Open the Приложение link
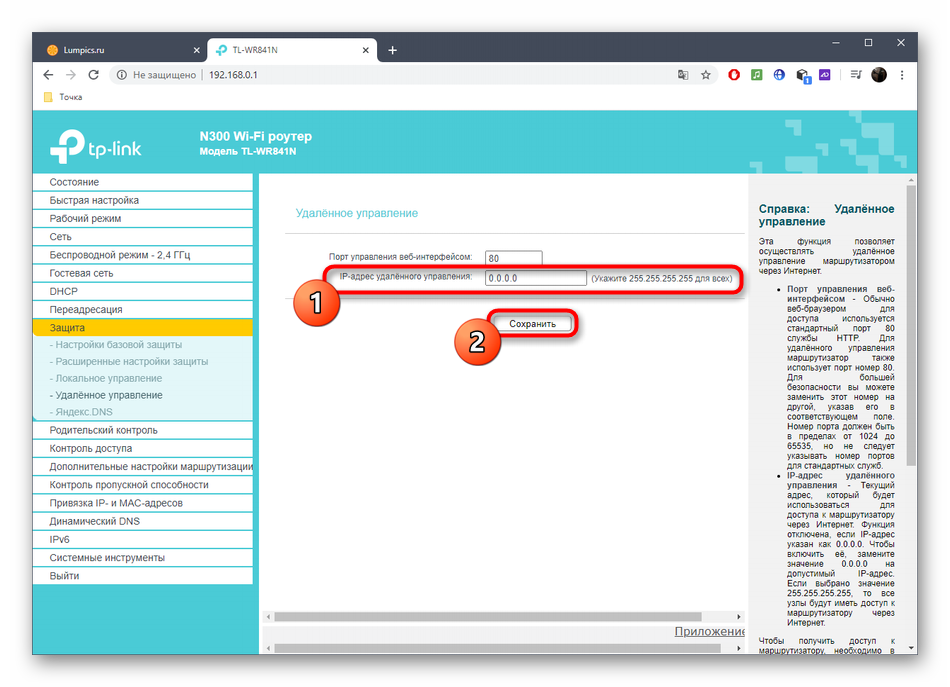 (709, 631)
